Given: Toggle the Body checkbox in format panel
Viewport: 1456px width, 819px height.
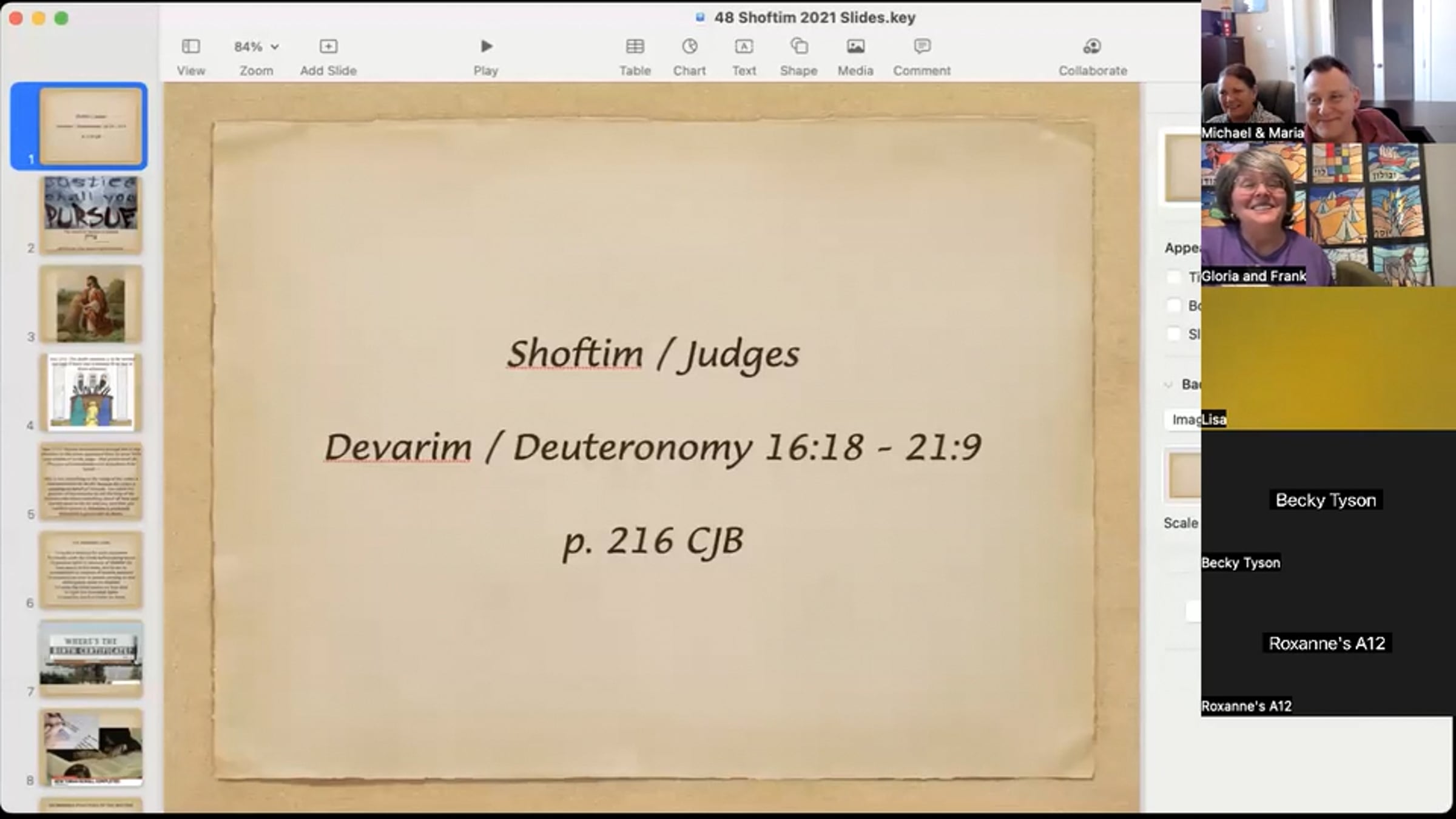Looking at the screenshot, I should pos(1174,305).
